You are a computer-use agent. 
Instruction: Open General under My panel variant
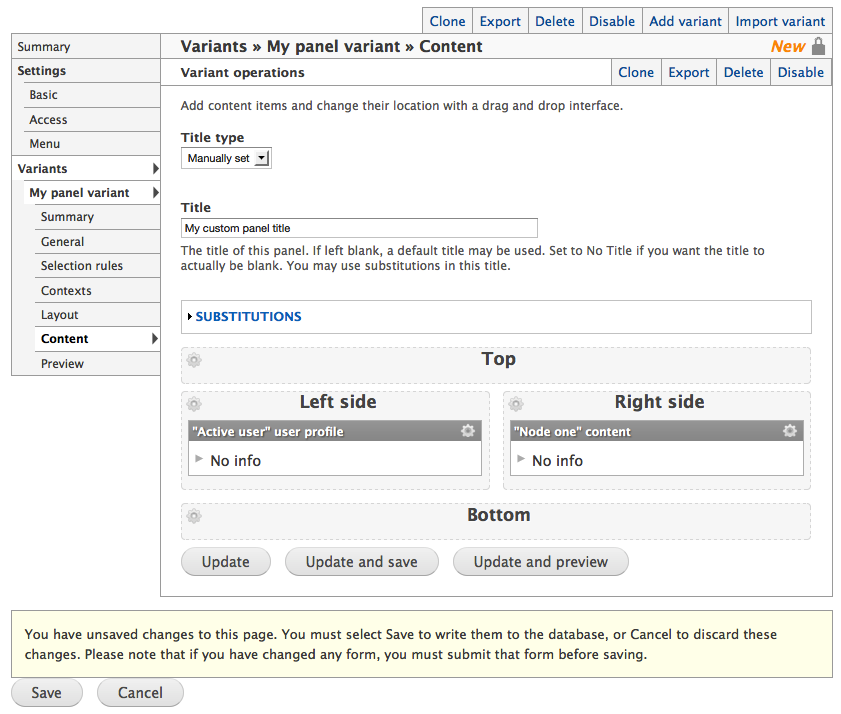pyautogui.click(x=98, y=241)
